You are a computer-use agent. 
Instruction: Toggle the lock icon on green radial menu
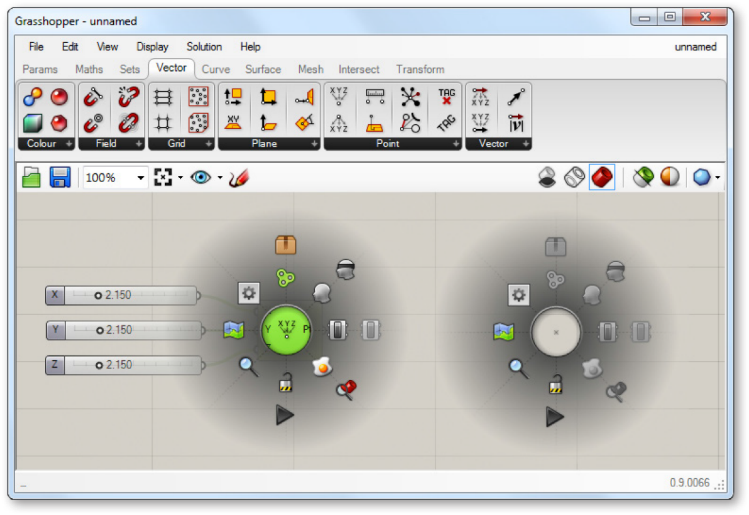285,384
